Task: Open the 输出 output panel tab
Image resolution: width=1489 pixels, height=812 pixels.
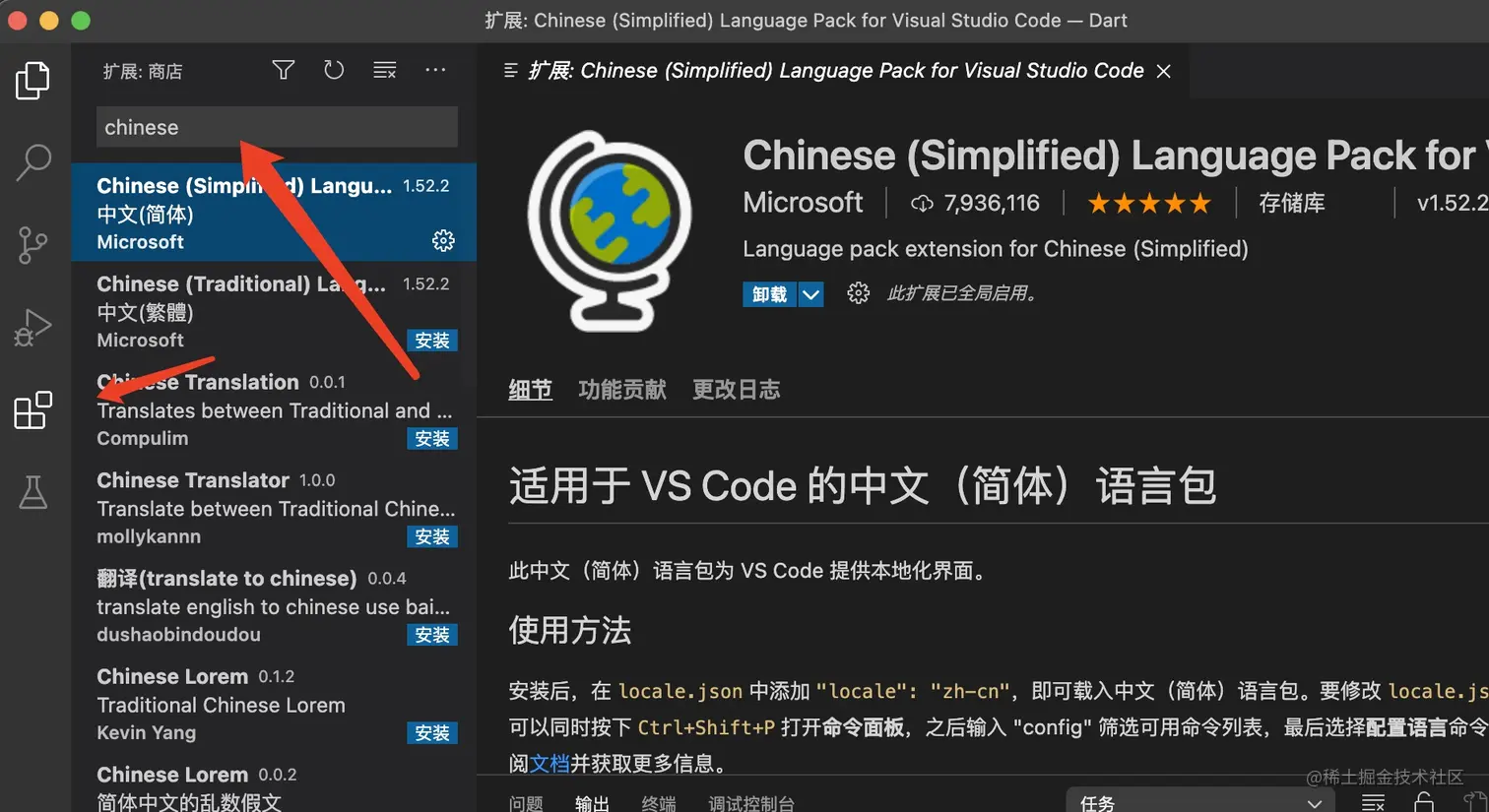Action: point(592,803)
